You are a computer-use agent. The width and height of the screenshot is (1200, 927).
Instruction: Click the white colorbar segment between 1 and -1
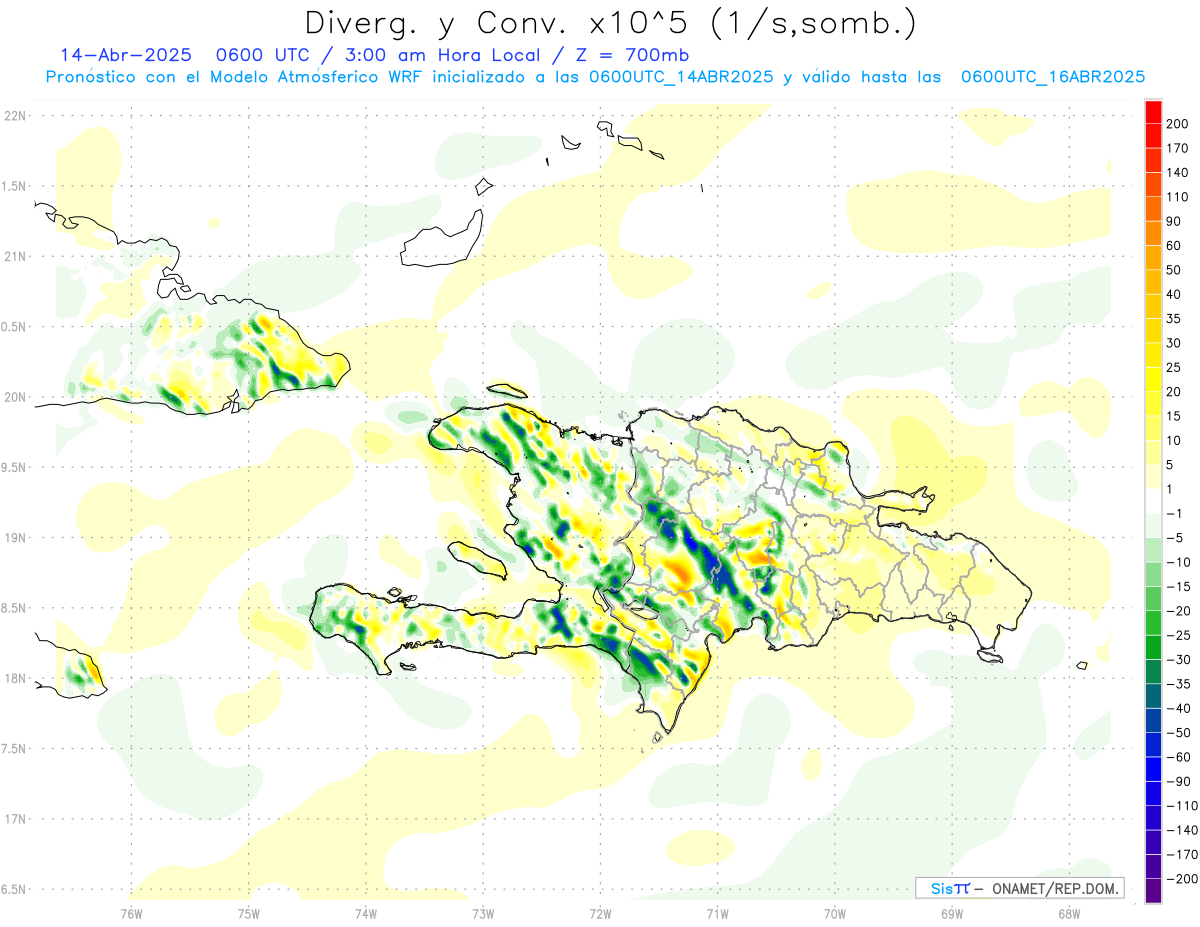point(1153,502)
